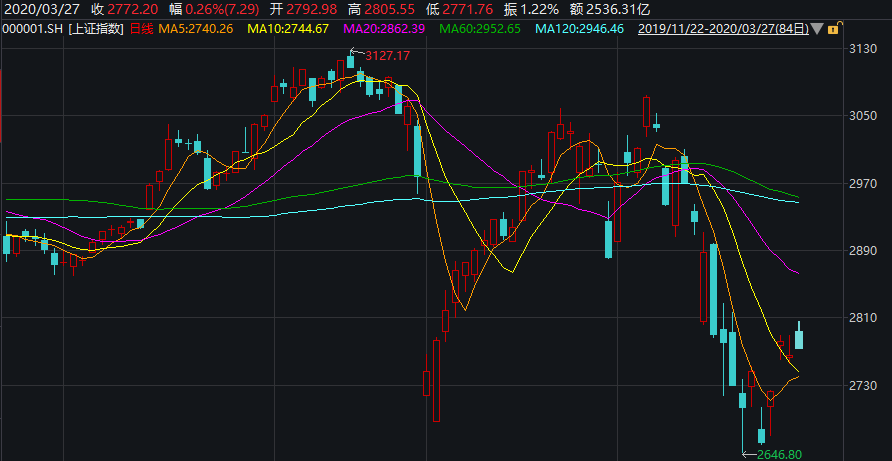The height and width of the screenshot is (461, 892).
Task: Select the MA10:2744.67 indicator label
Action: 287,28
